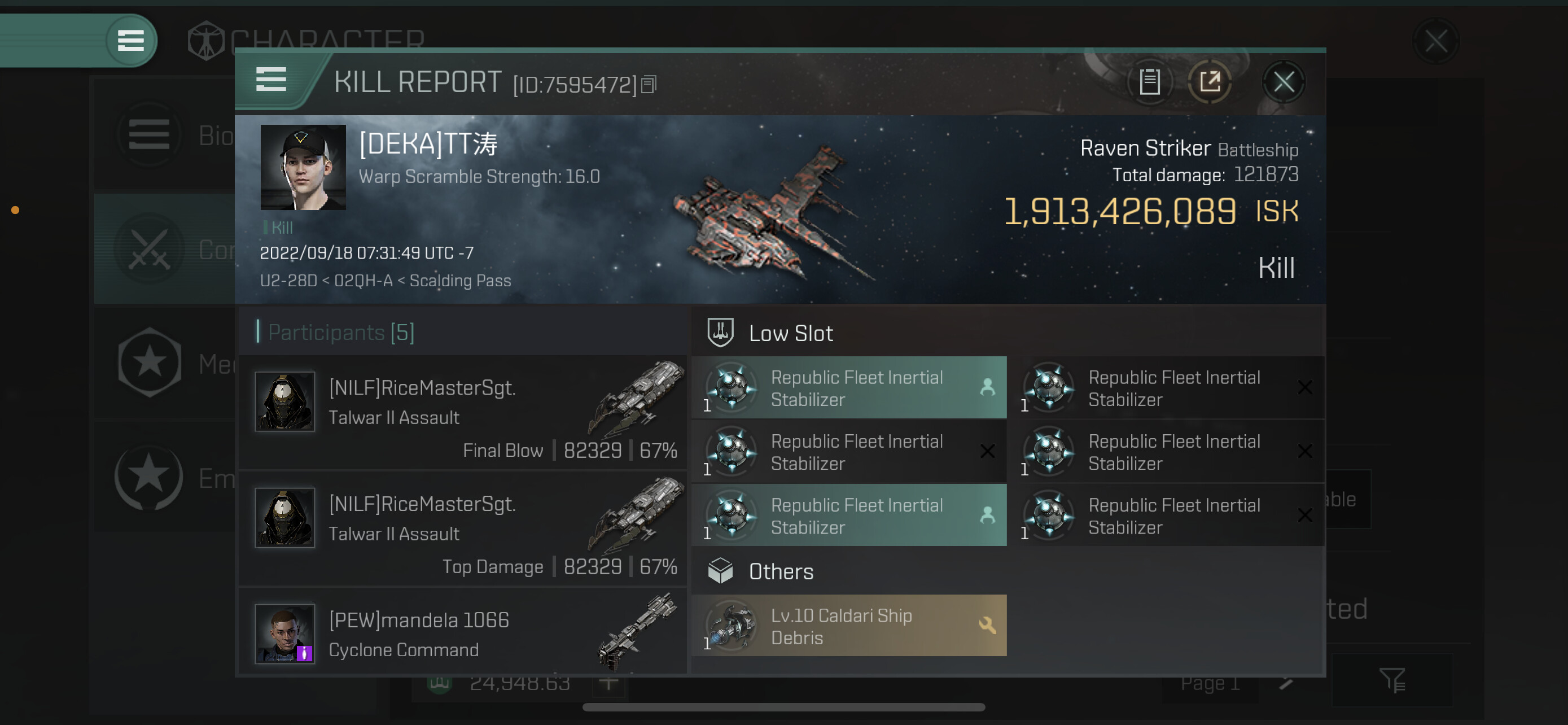1568x725 pixels.
Task: View victim TT涛 character portrait
Action: tap(303, 167)
